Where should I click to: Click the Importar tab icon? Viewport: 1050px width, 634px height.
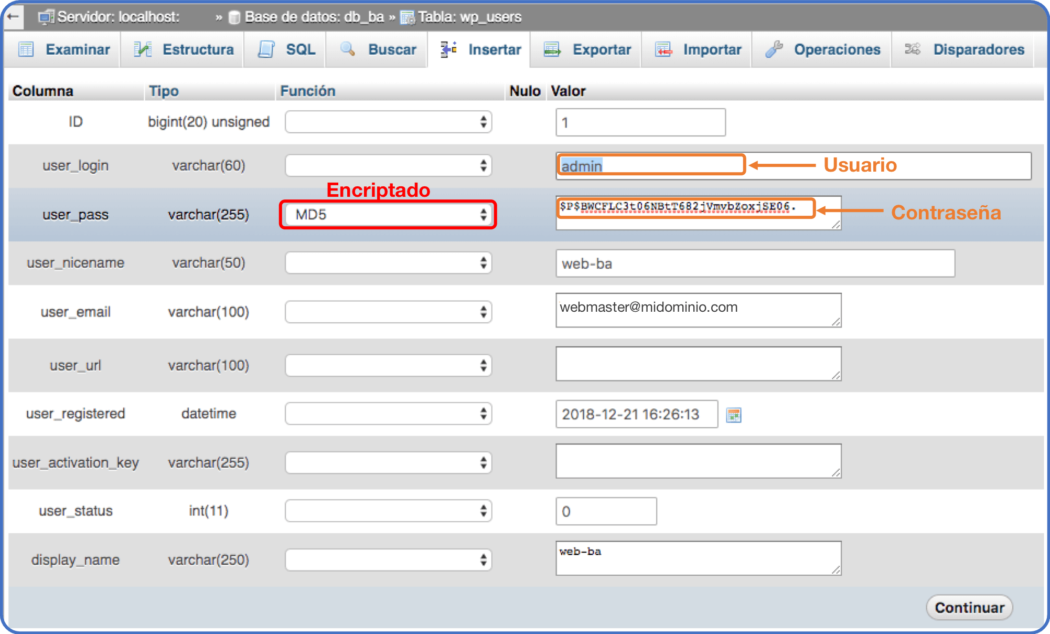click(x=663, y=49)
